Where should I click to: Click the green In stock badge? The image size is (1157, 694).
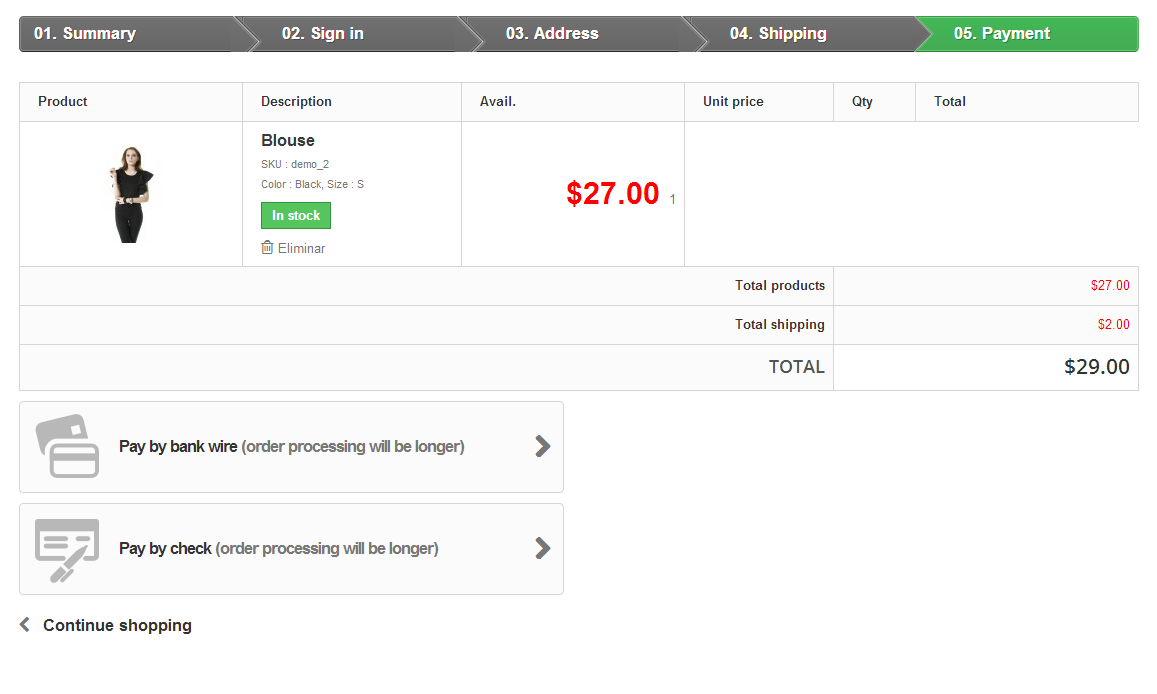[296, 216]
